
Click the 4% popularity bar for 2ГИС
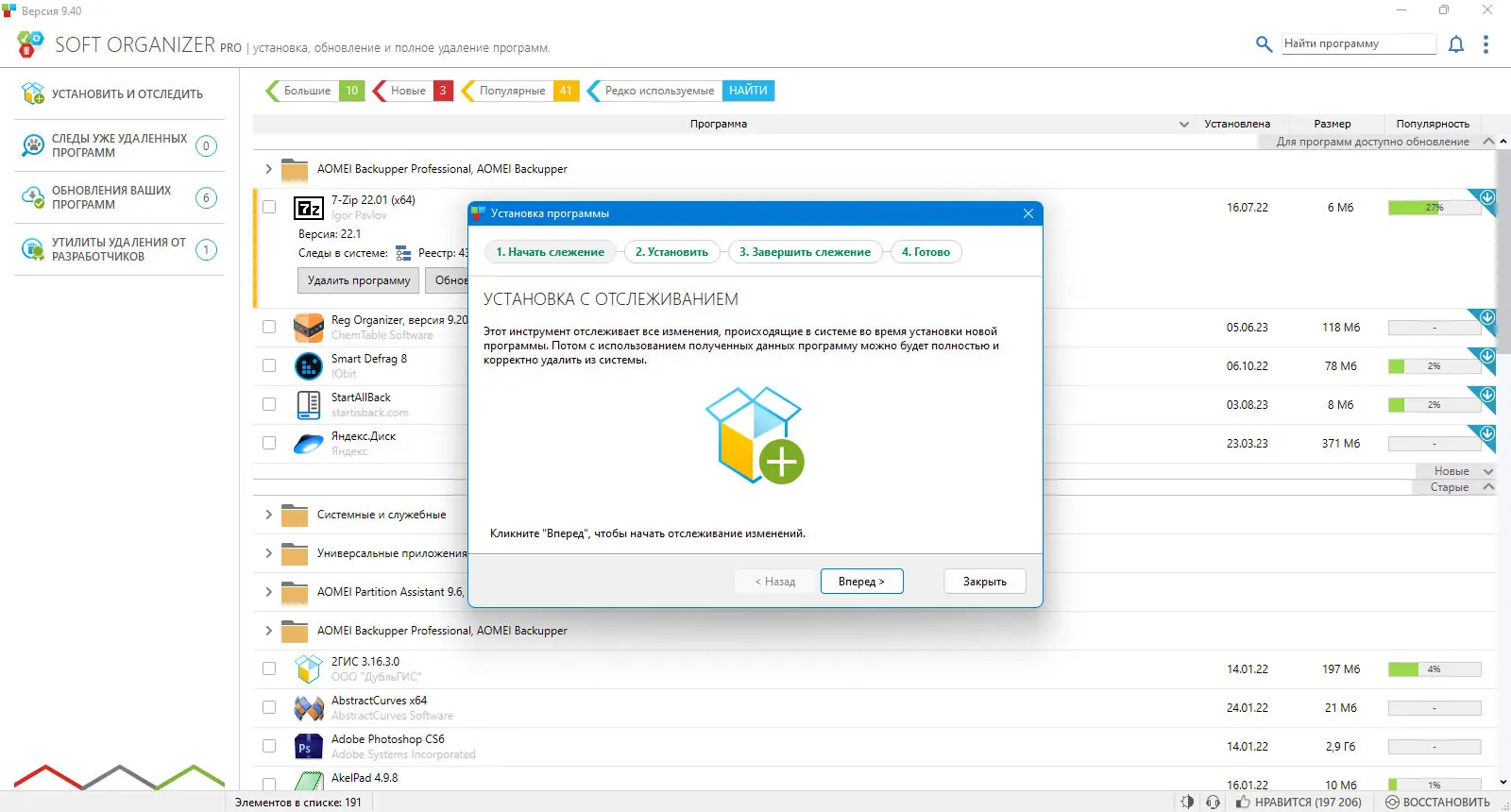click(1435, 669)
